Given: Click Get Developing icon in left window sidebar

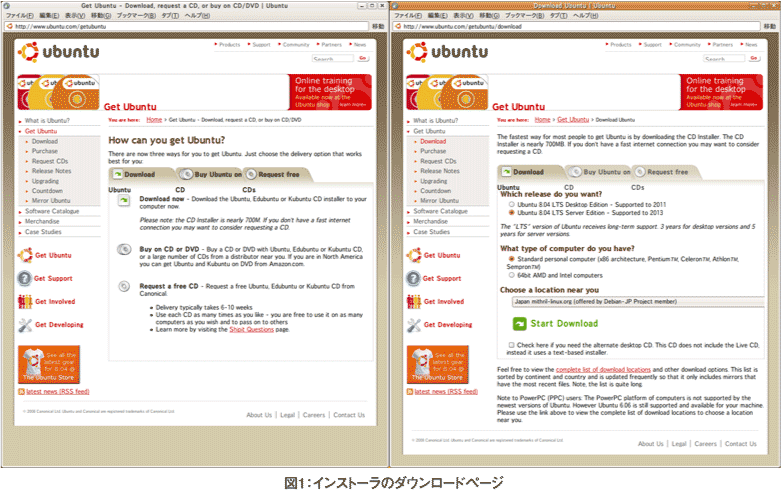Looking at the screenshot, I should click(25, 325).
